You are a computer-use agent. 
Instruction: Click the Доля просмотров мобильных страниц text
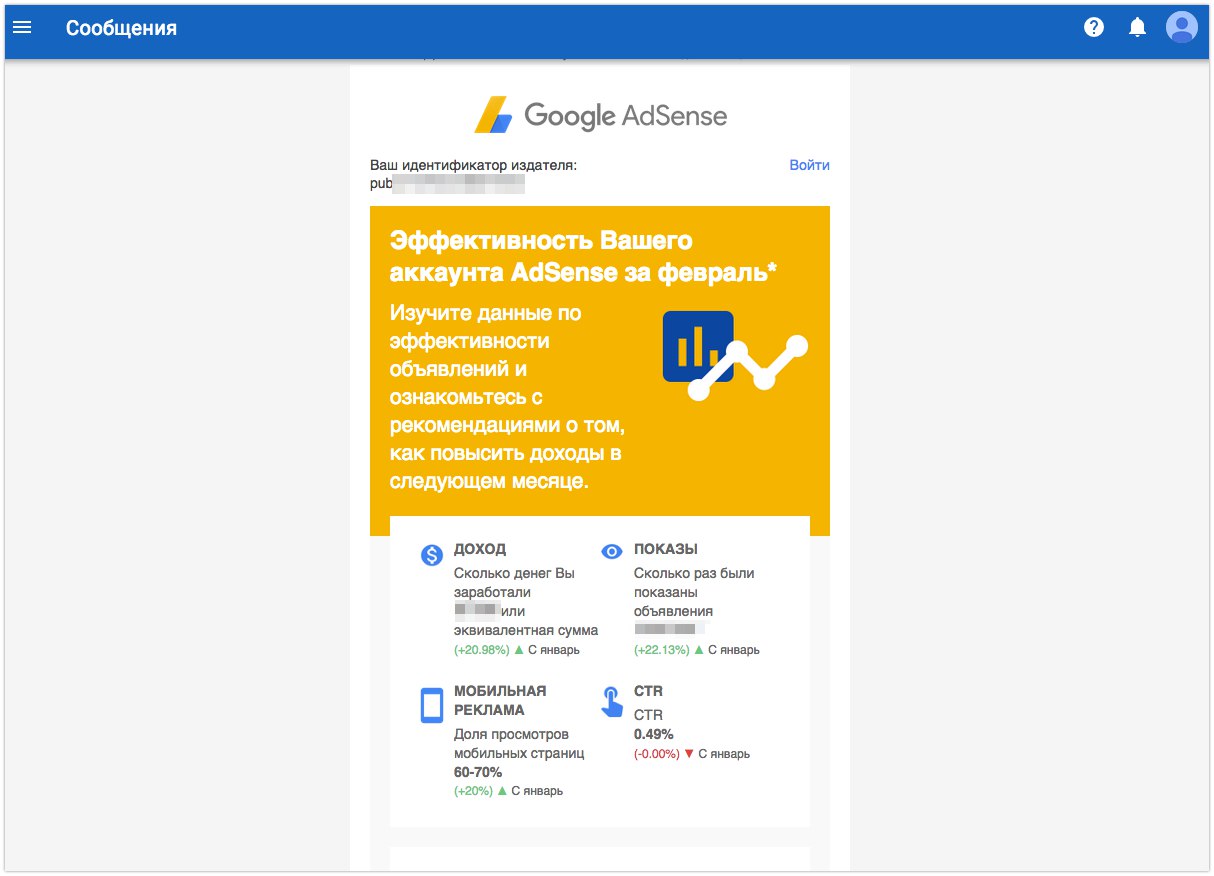(x=519, y=743)
